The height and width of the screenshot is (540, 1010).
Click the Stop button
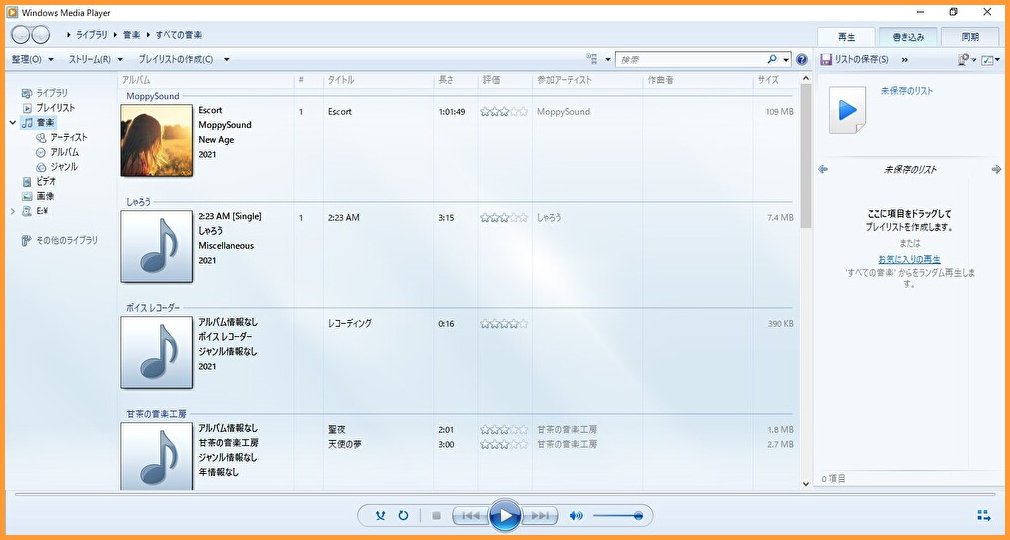click(x=436, y=516)
